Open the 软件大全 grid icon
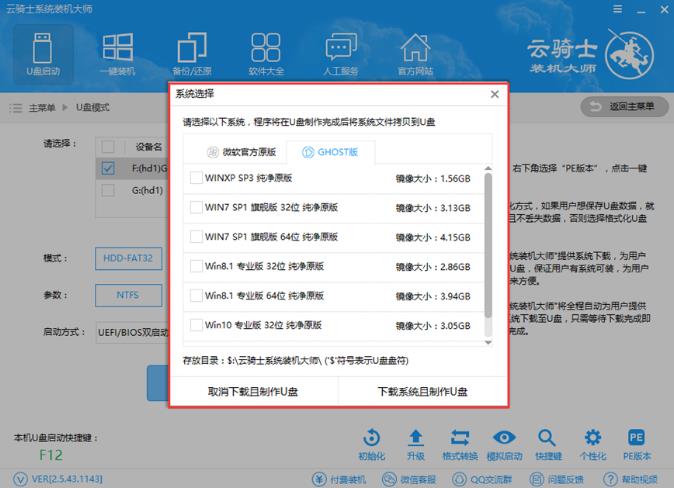Viewport: 674px width, 488px height. click(x=266, y=54)
